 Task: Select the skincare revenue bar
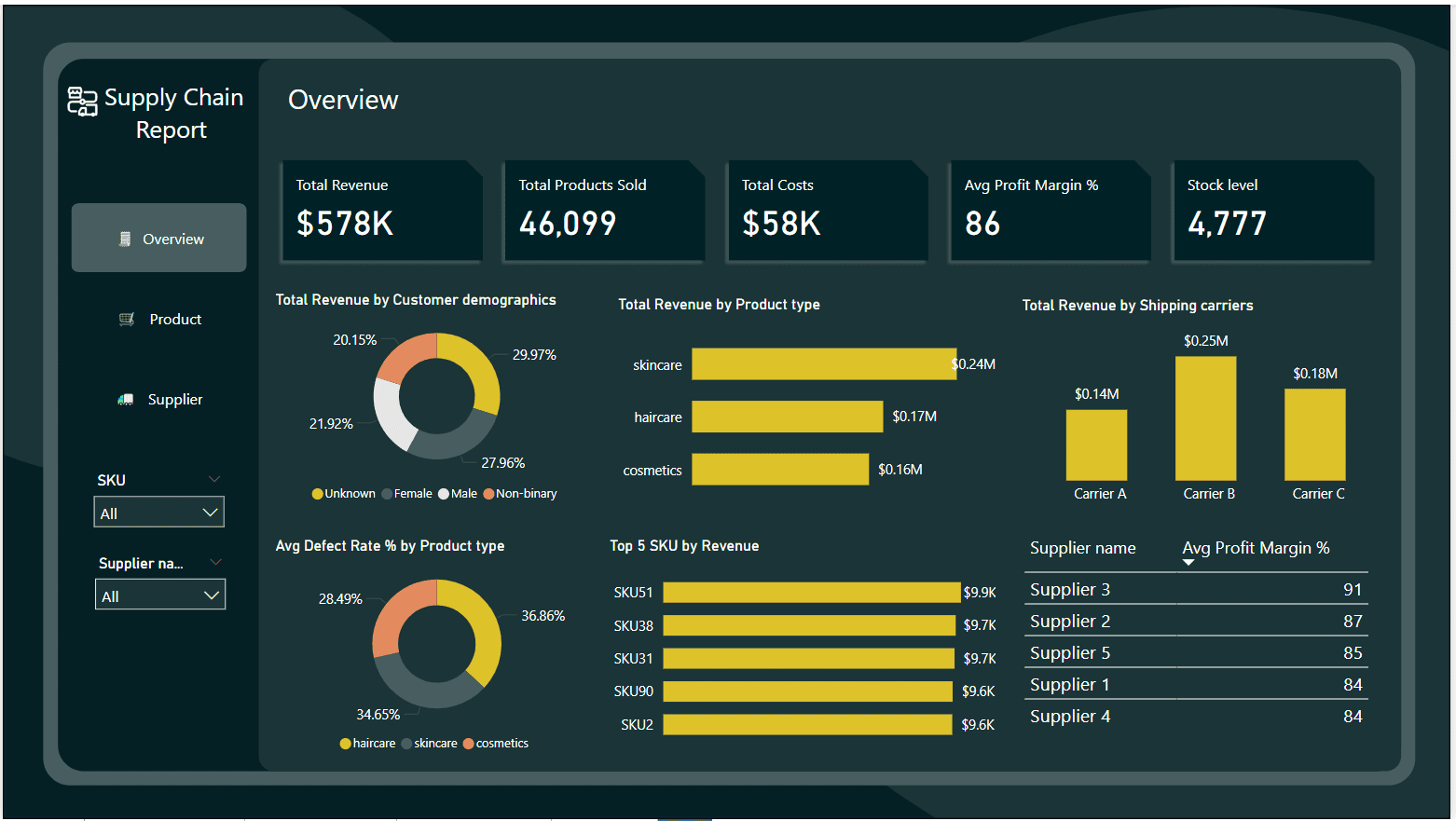point(823,364)
